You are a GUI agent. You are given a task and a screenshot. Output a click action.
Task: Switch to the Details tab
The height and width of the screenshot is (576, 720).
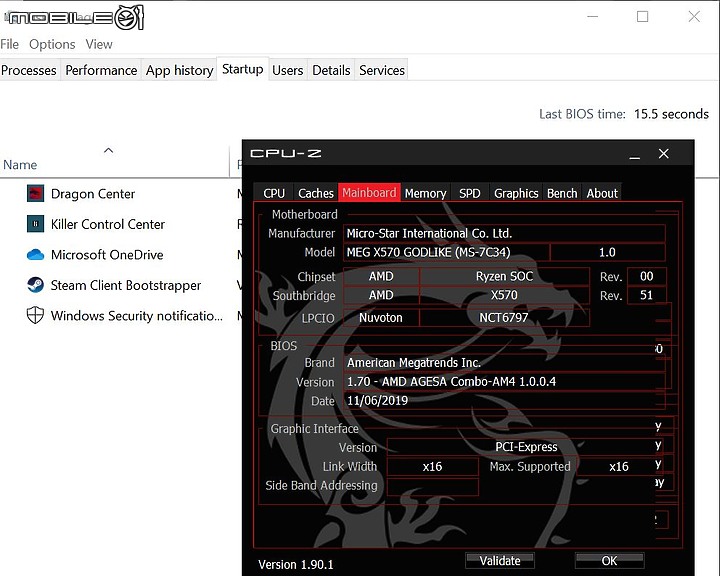tap(331, 70)
